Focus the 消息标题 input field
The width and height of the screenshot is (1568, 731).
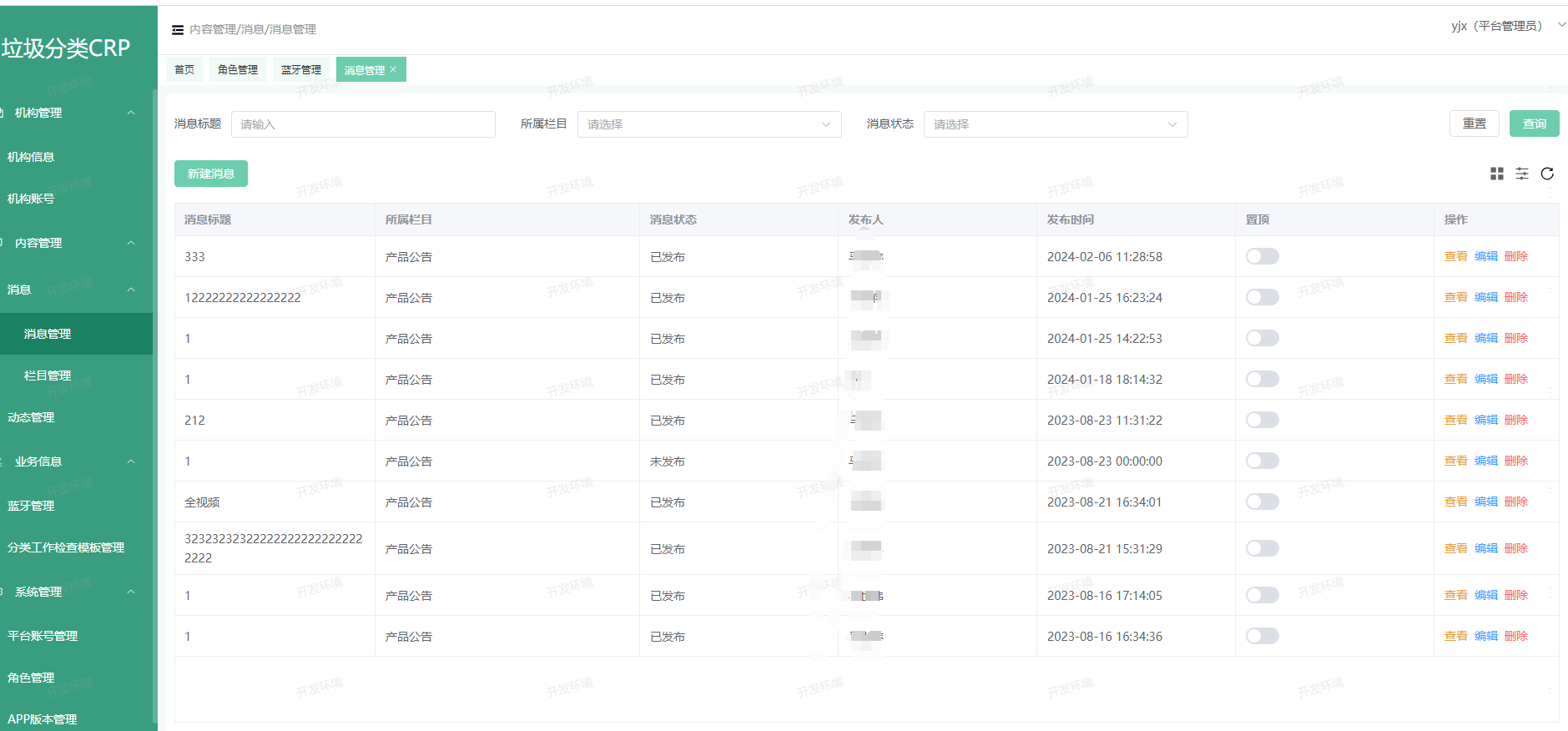coord(363,124)
